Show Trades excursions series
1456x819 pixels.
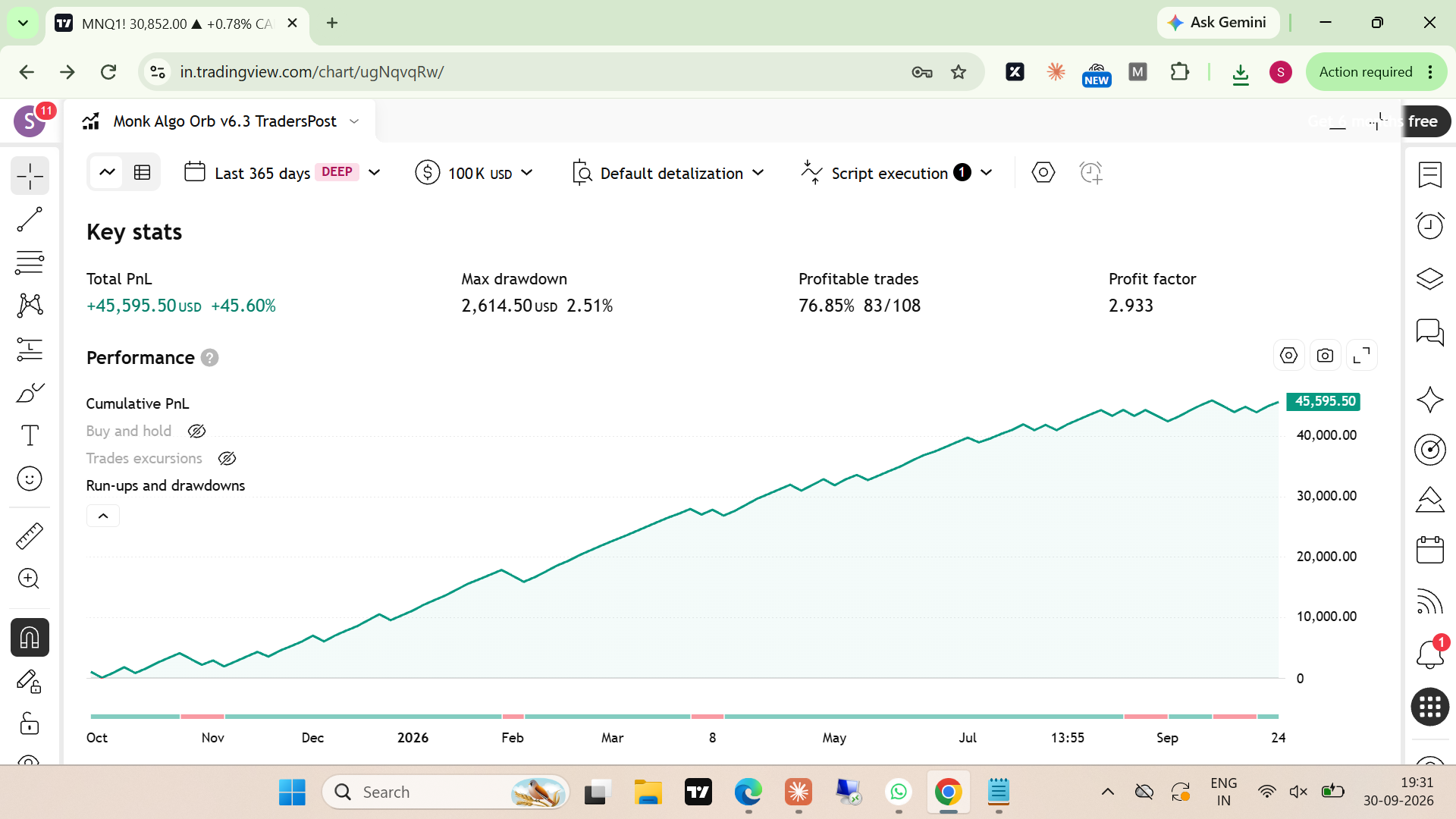tap(227, 458)
